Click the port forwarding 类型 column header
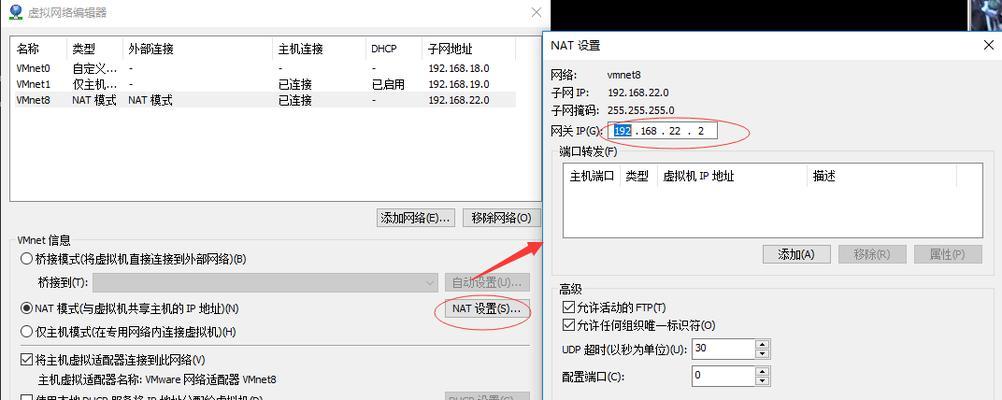1002x400 pixels. coord(638,176)
